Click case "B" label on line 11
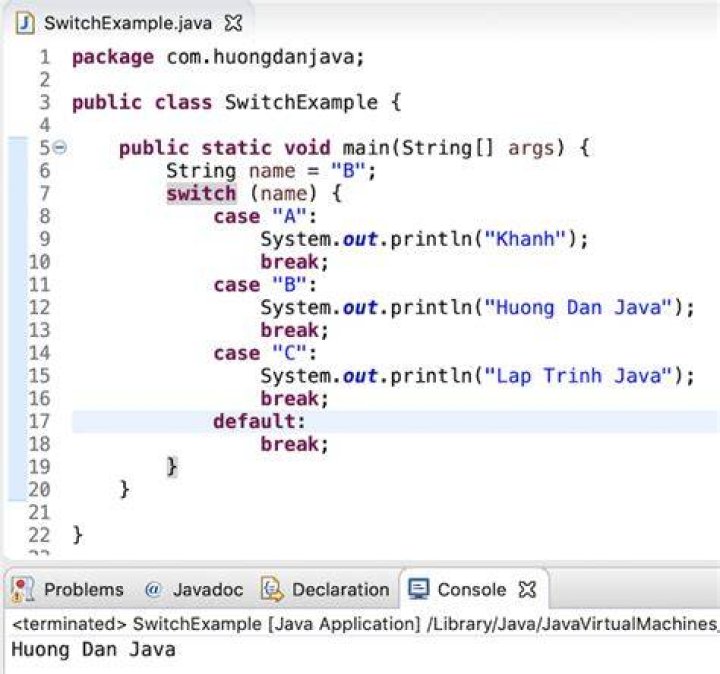Screen dimensions: 720x674 tap(265, 285)
